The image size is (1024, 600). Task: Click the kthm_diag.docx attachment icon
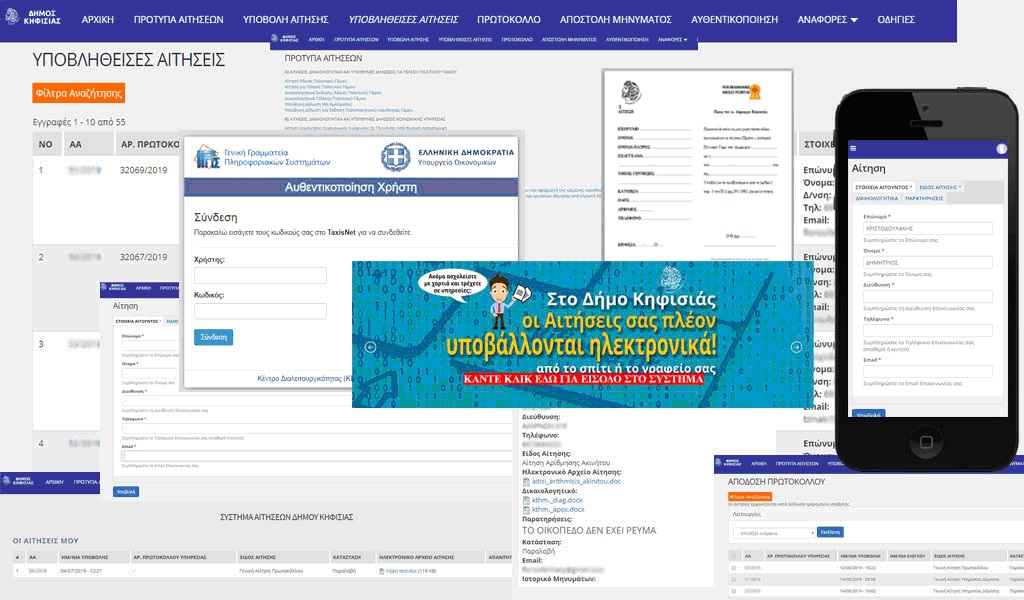(527, 499)
